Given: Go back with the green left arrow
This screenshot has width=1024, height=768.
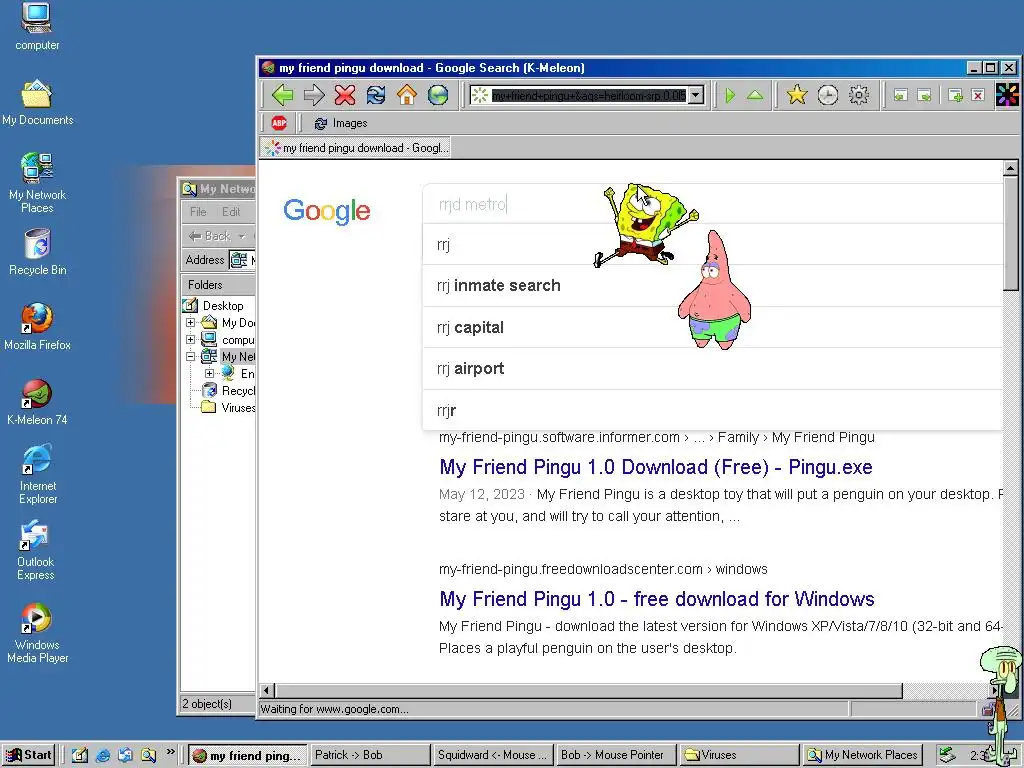Looking at the screenshot, I should coord(282,95).
